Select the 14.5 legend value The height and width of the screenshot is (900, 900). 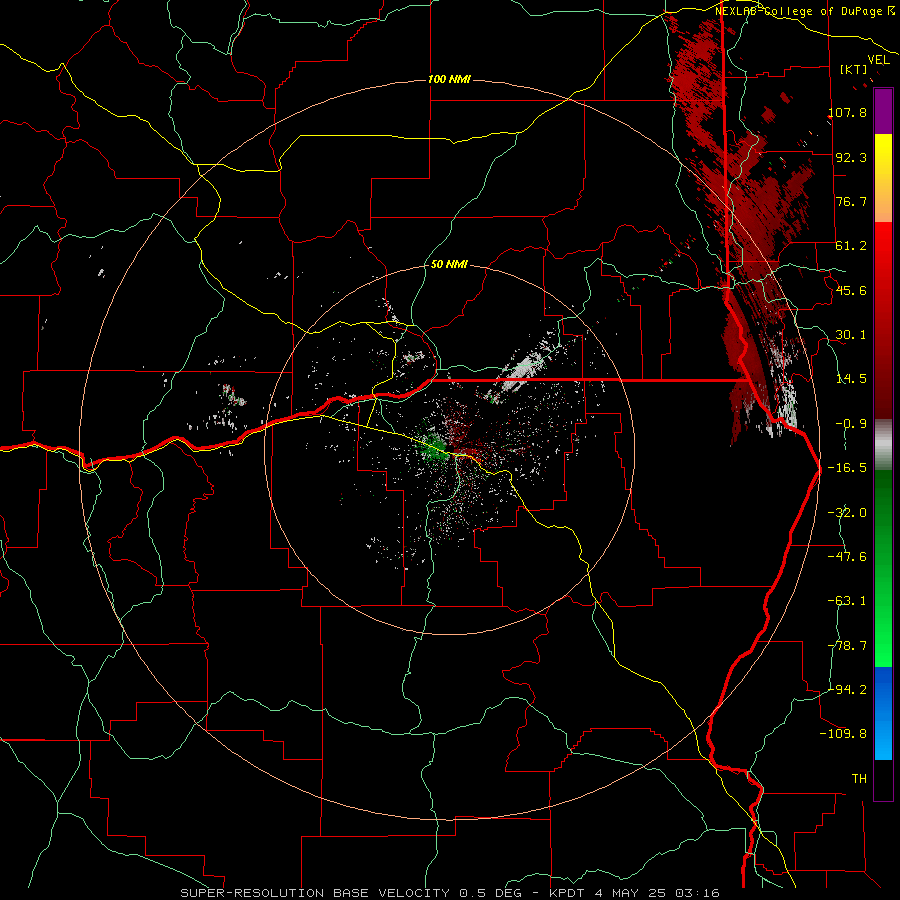pyautogui.click(x=851, y=379)
